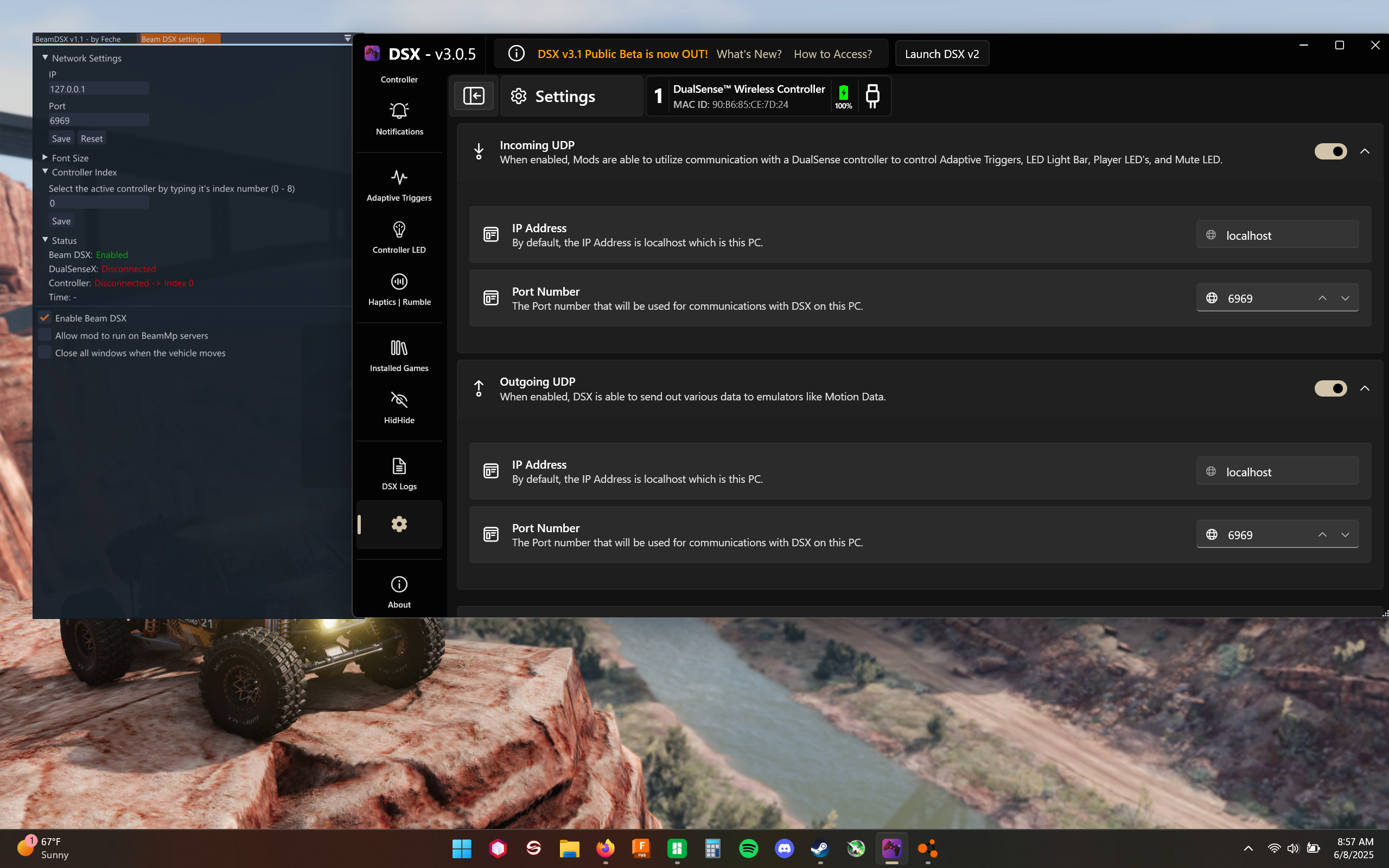Open Haptics | Rumble page
Screen dimensions: 1389x868
tap(399, 289)
